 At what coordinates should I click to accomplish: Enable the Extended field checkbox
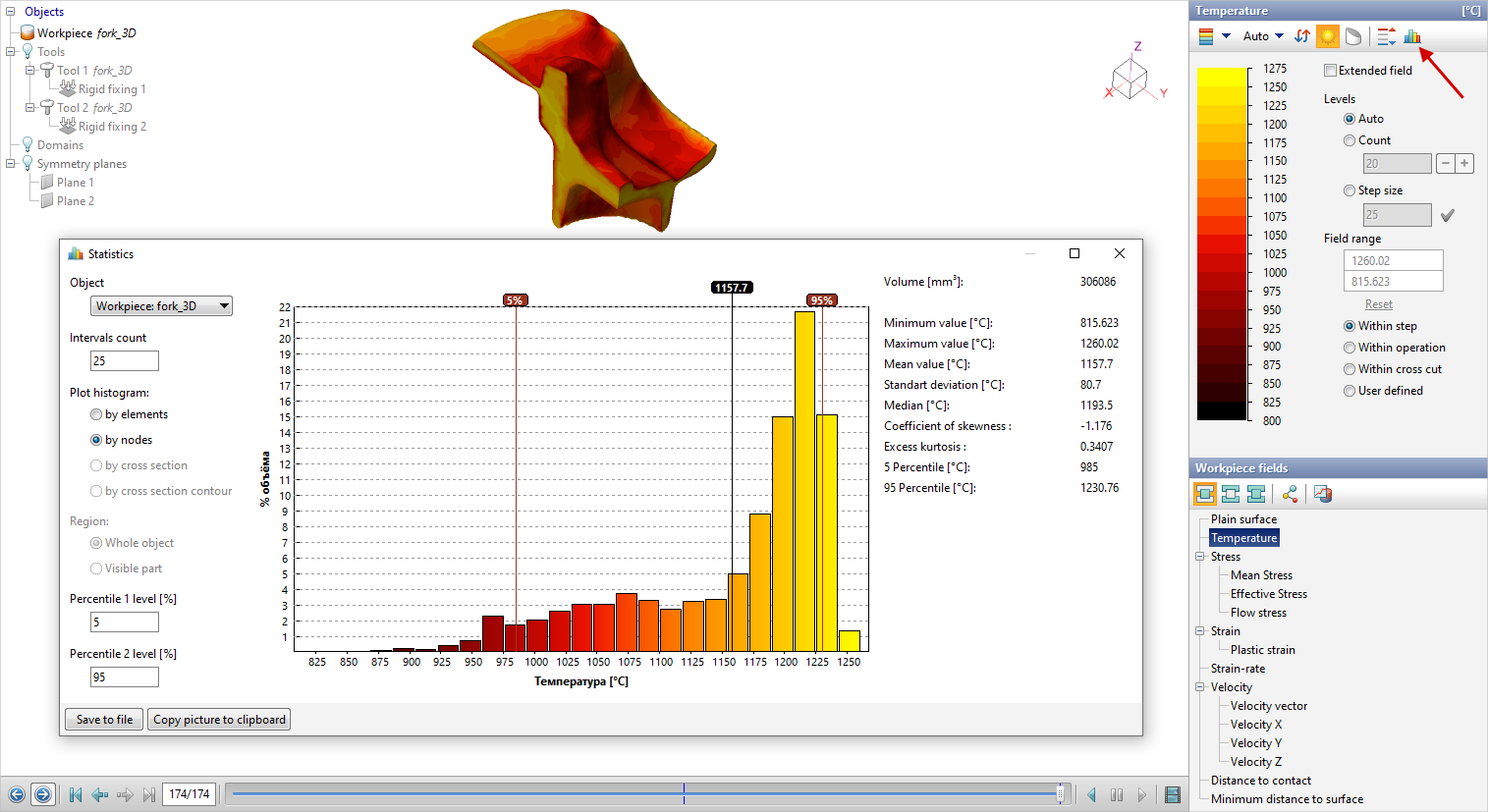1330,71
